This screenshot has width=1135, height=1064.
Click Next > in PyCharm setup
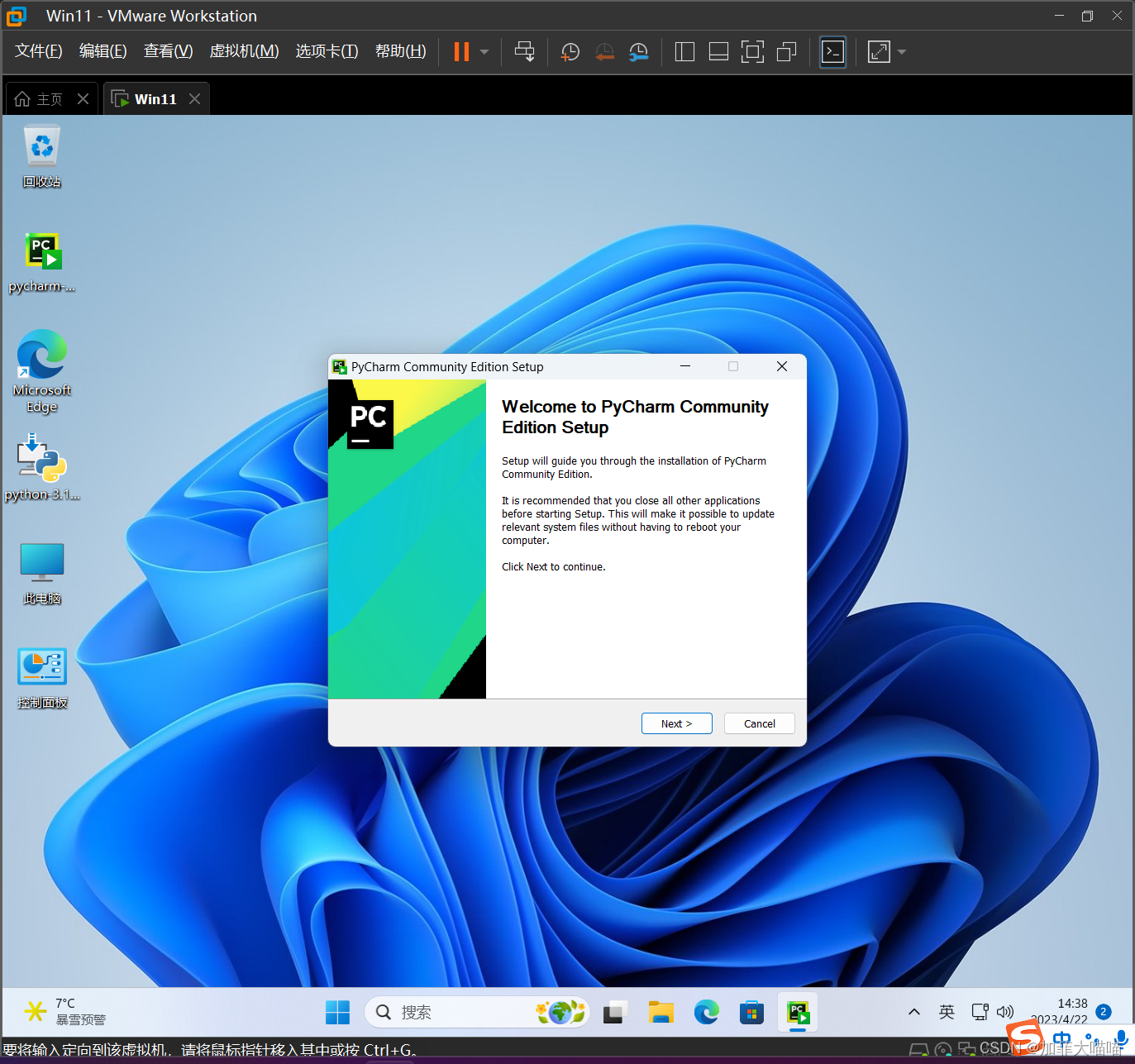point(677,723)
